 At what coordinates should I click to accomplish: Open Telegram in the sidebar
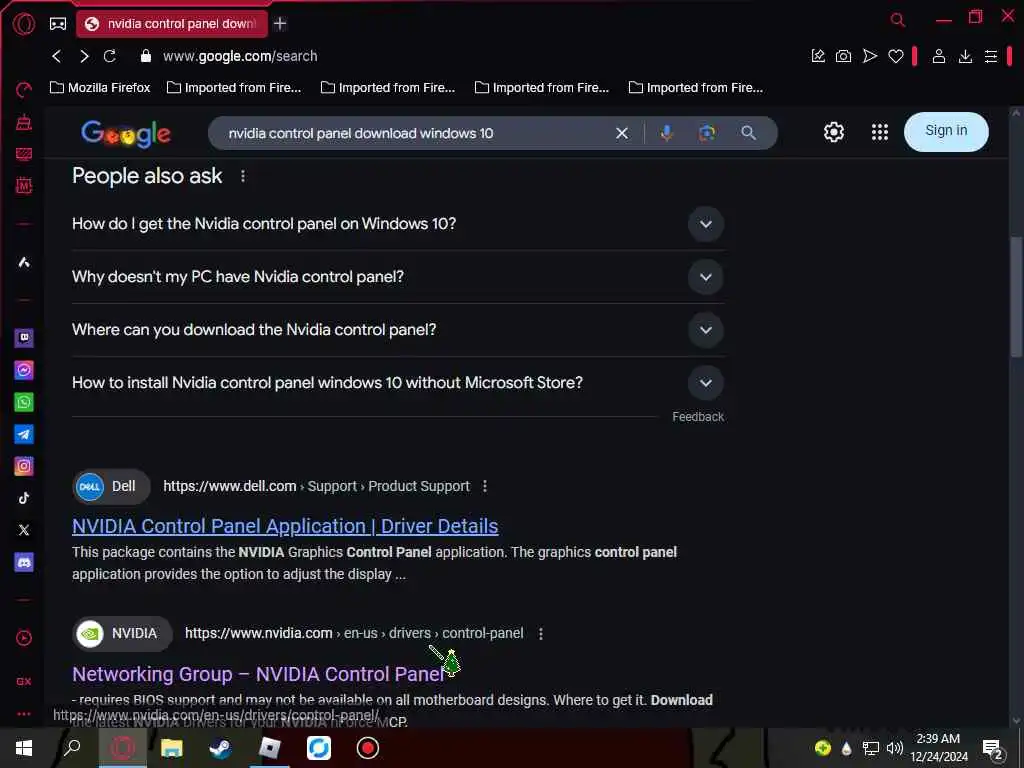24,434
